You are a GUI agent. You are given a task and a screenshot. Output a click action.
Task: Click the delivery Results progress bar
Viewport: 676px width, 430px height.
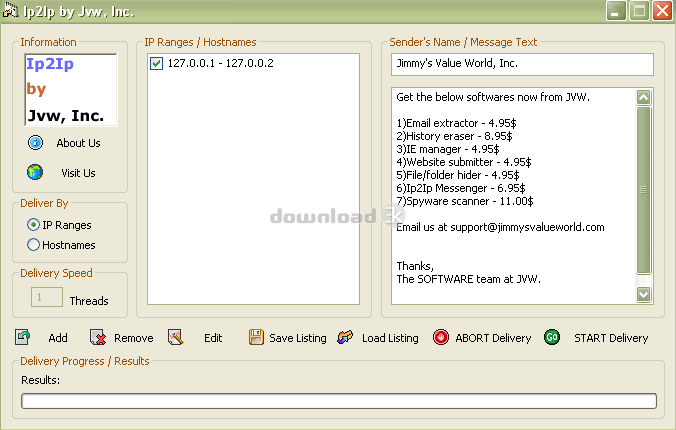tap(339, 401)
